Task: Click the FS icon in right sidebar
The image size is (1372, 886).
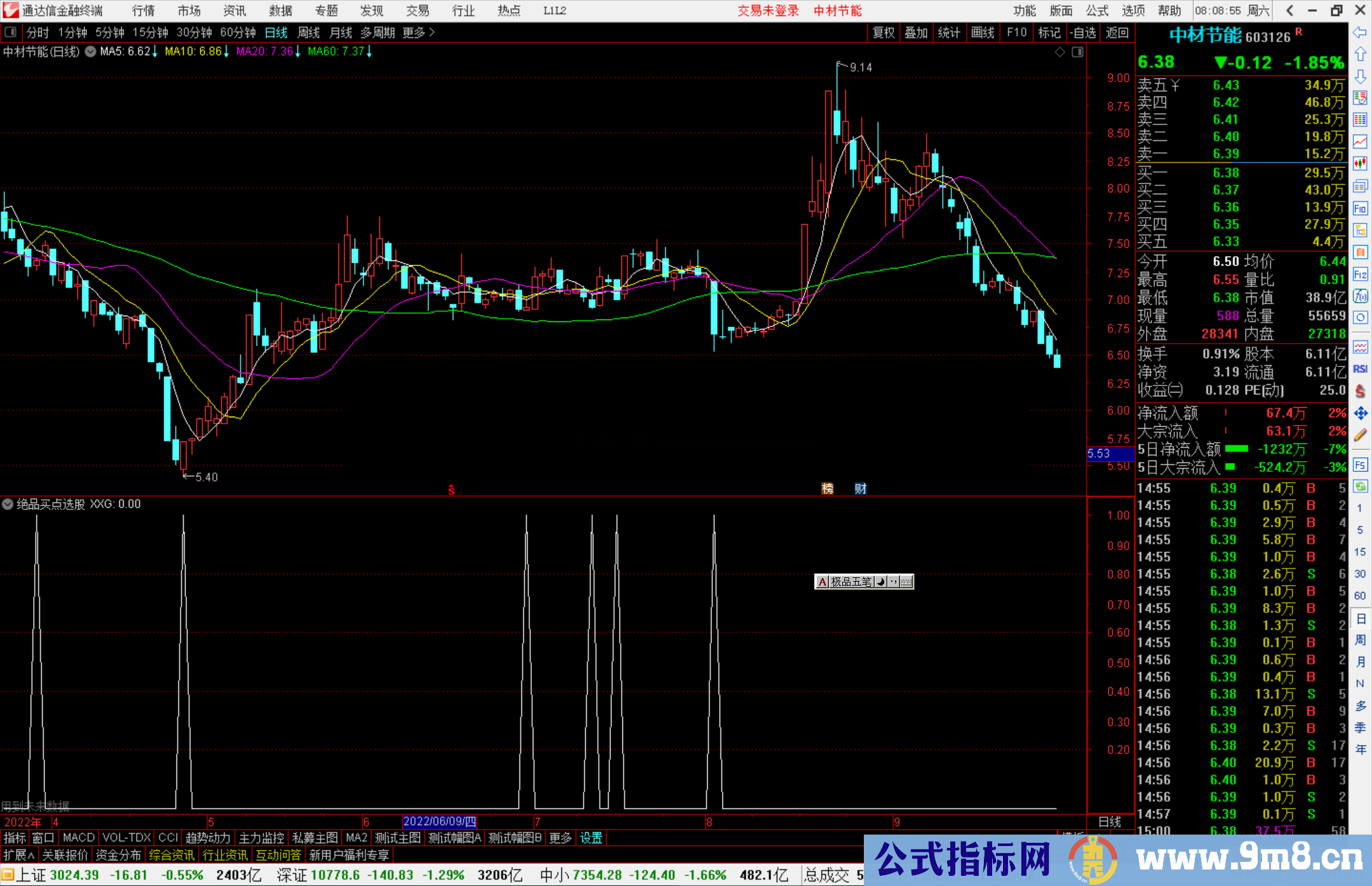Action: tap(1360, 465)
